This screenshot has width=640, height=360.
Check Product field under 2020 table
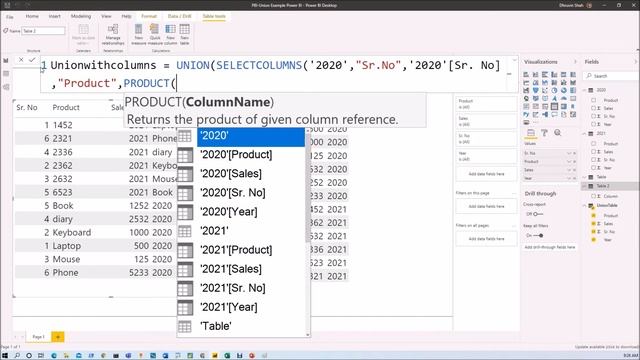[594, 100]
